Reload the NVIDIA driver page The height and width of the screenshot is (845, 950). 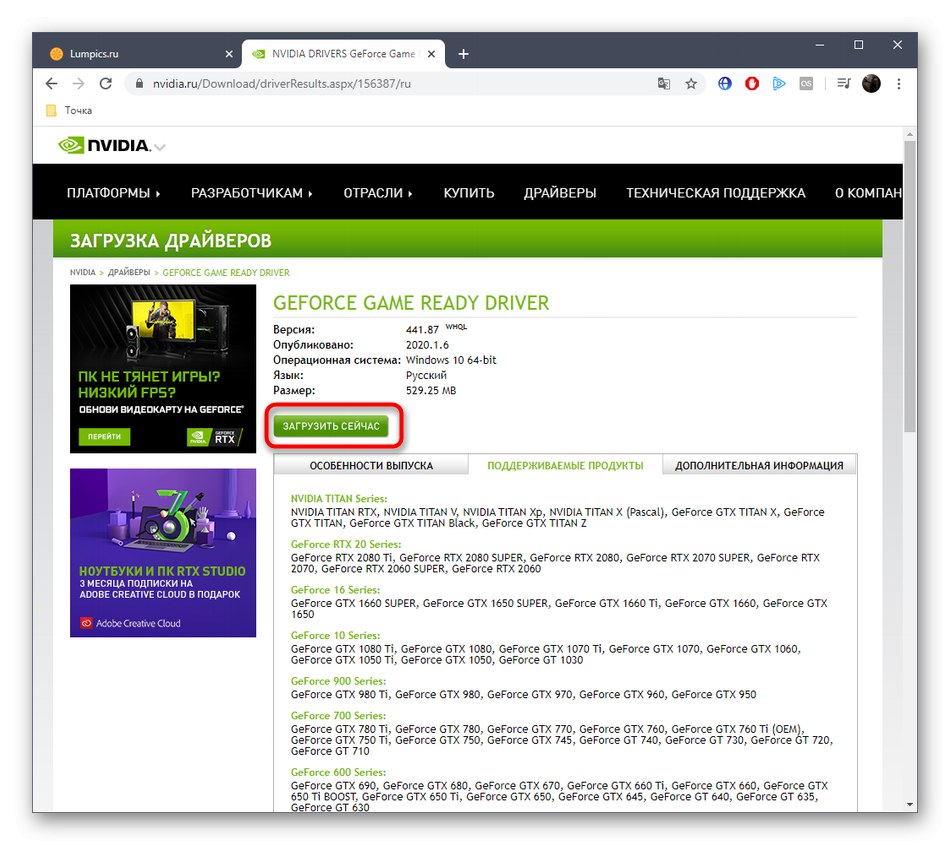[x=105, y=84]
